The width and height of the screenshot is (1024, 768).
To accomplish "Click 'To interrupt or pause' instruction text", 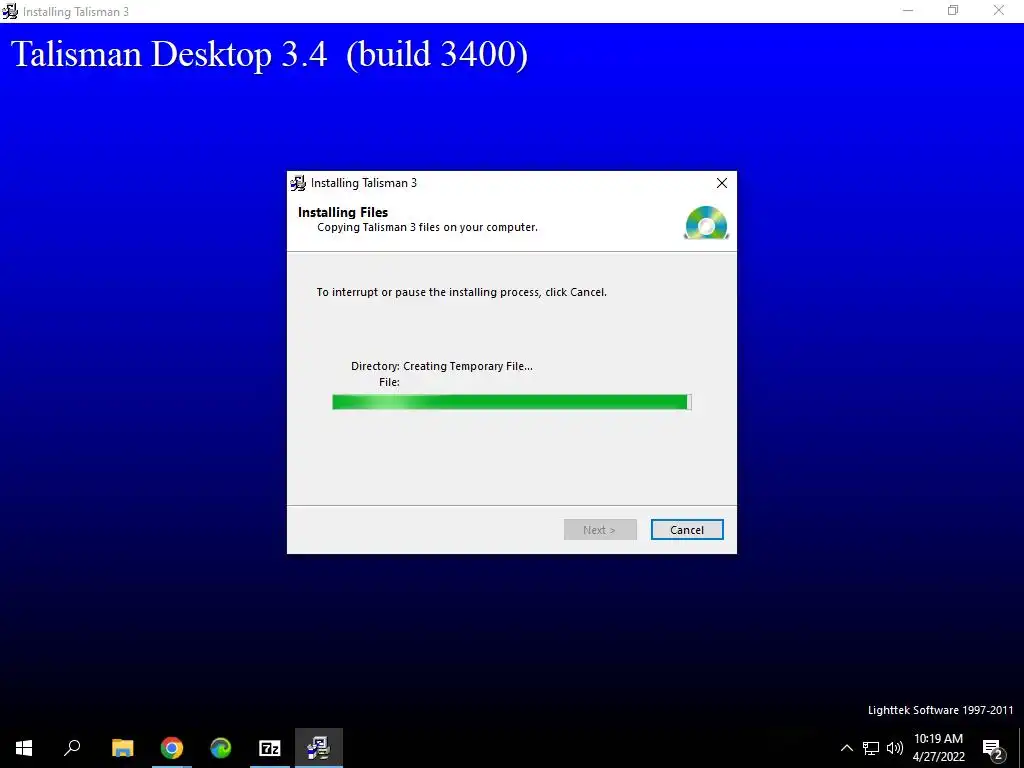I will point(462,292).
